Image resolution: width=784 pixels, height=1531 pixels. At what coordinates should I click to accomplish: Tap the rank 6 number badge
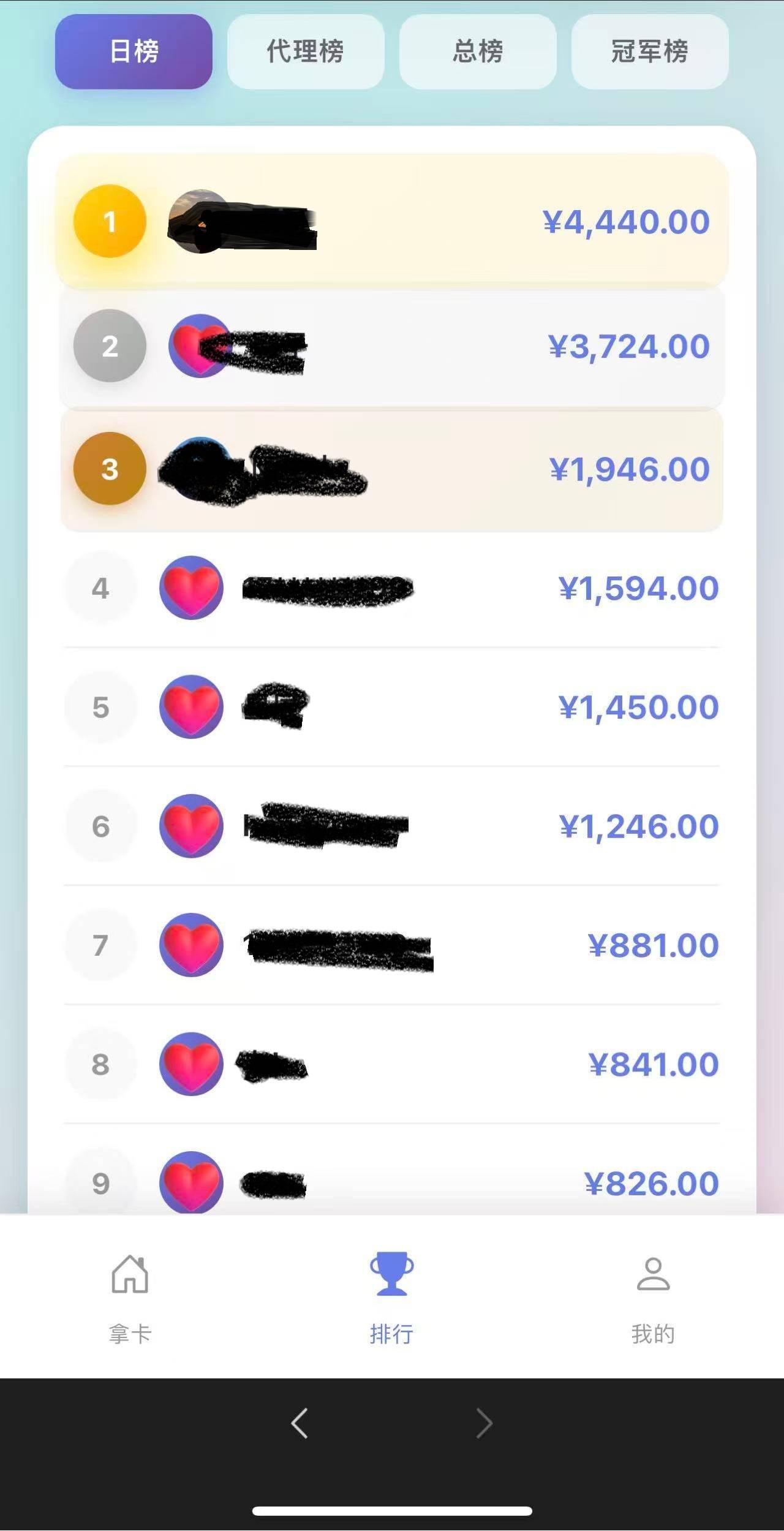coord(100,826)
